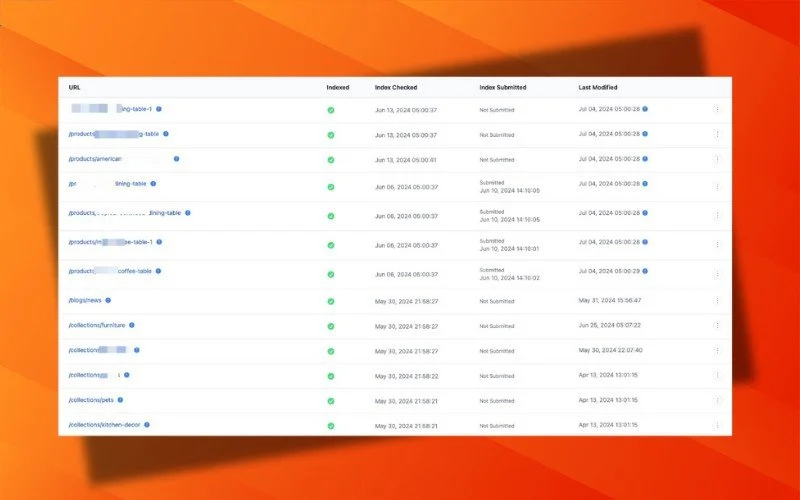The width and height of the screenshot is (800, 500).
Task: Open the three-dot menu for /blogs/news row
Action: 717,301
